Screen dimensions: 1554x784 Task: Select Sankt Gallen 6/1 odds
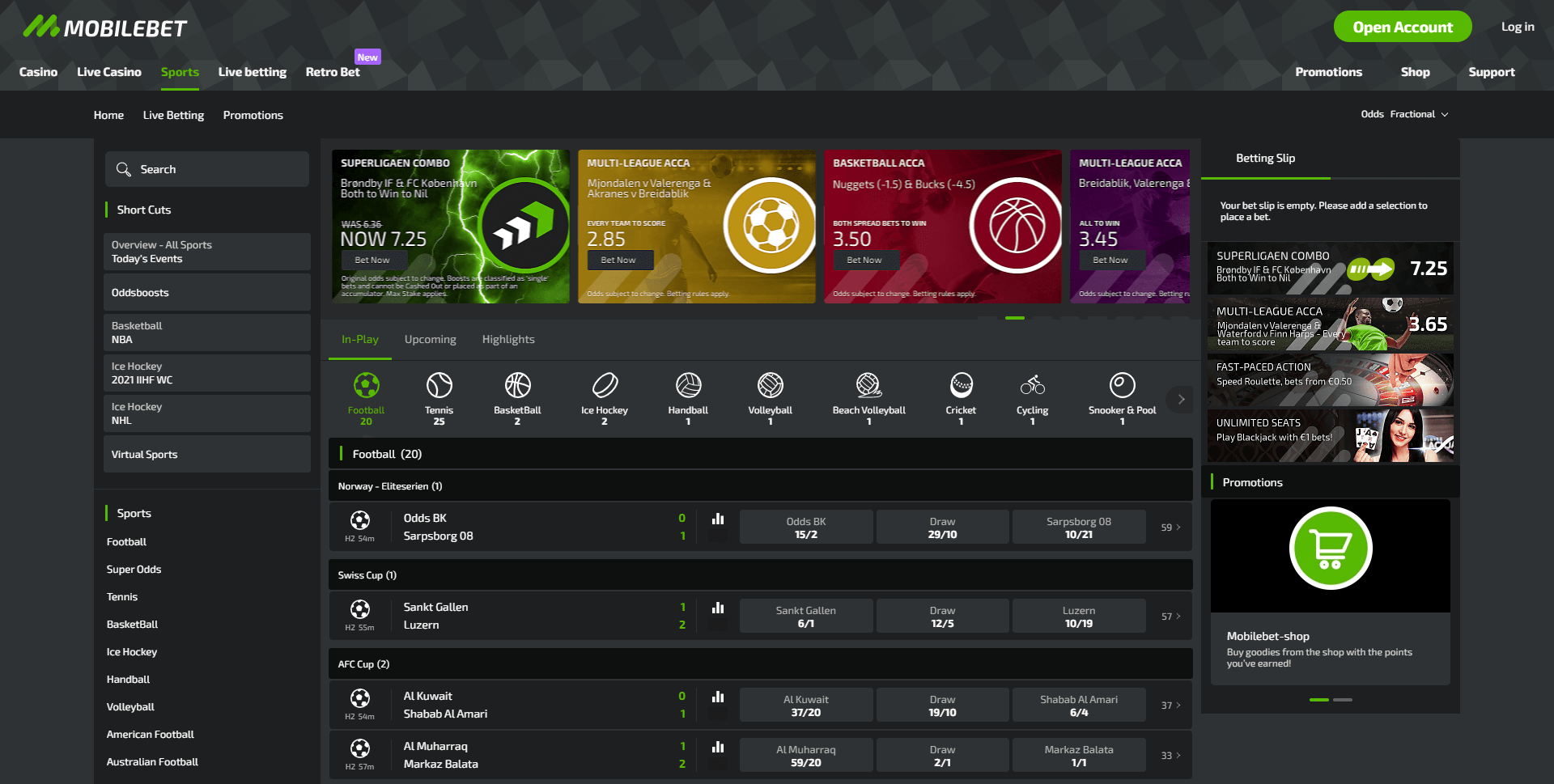[x=805, y=615]
